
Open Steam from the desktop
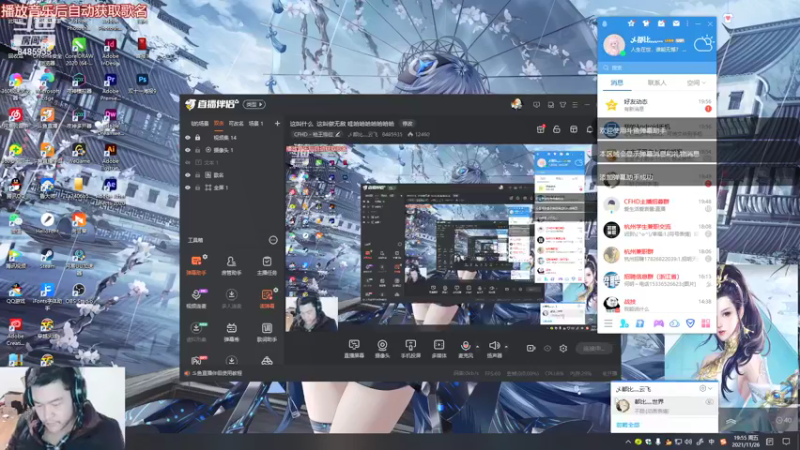pos(47,258)
